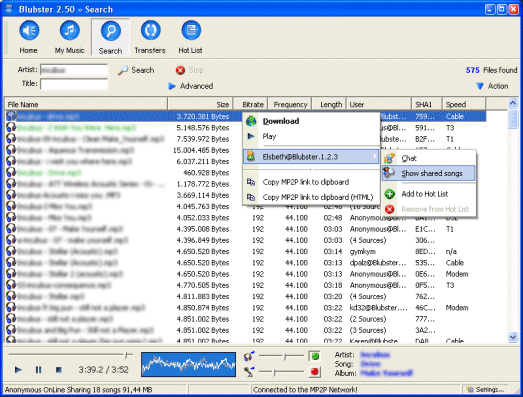Click headphone icon of 15.004.485 Bytes row
The height and width of the screenshot is (397, 523).
tap(11, 150)
